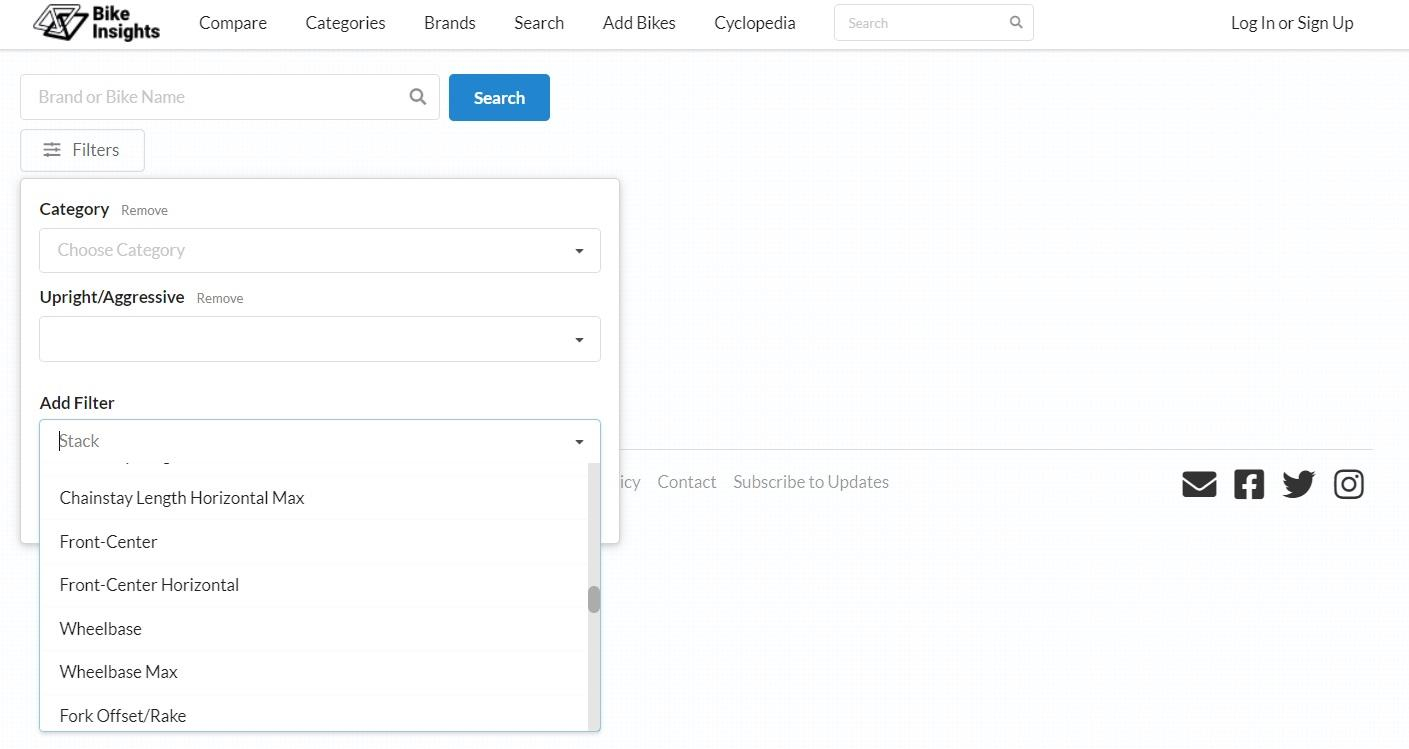
Task: Go to Brands in the navigation
Action: coord(450,23)
